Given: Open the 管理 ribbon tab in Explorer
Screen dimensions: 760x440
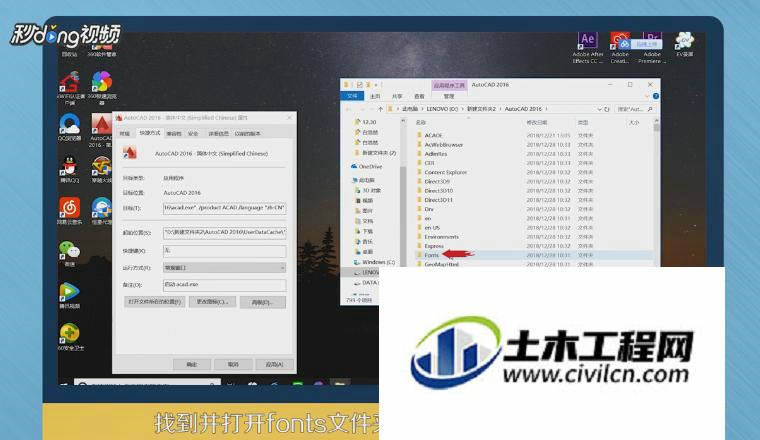Looking at the screenshot, I should [449, 96].
